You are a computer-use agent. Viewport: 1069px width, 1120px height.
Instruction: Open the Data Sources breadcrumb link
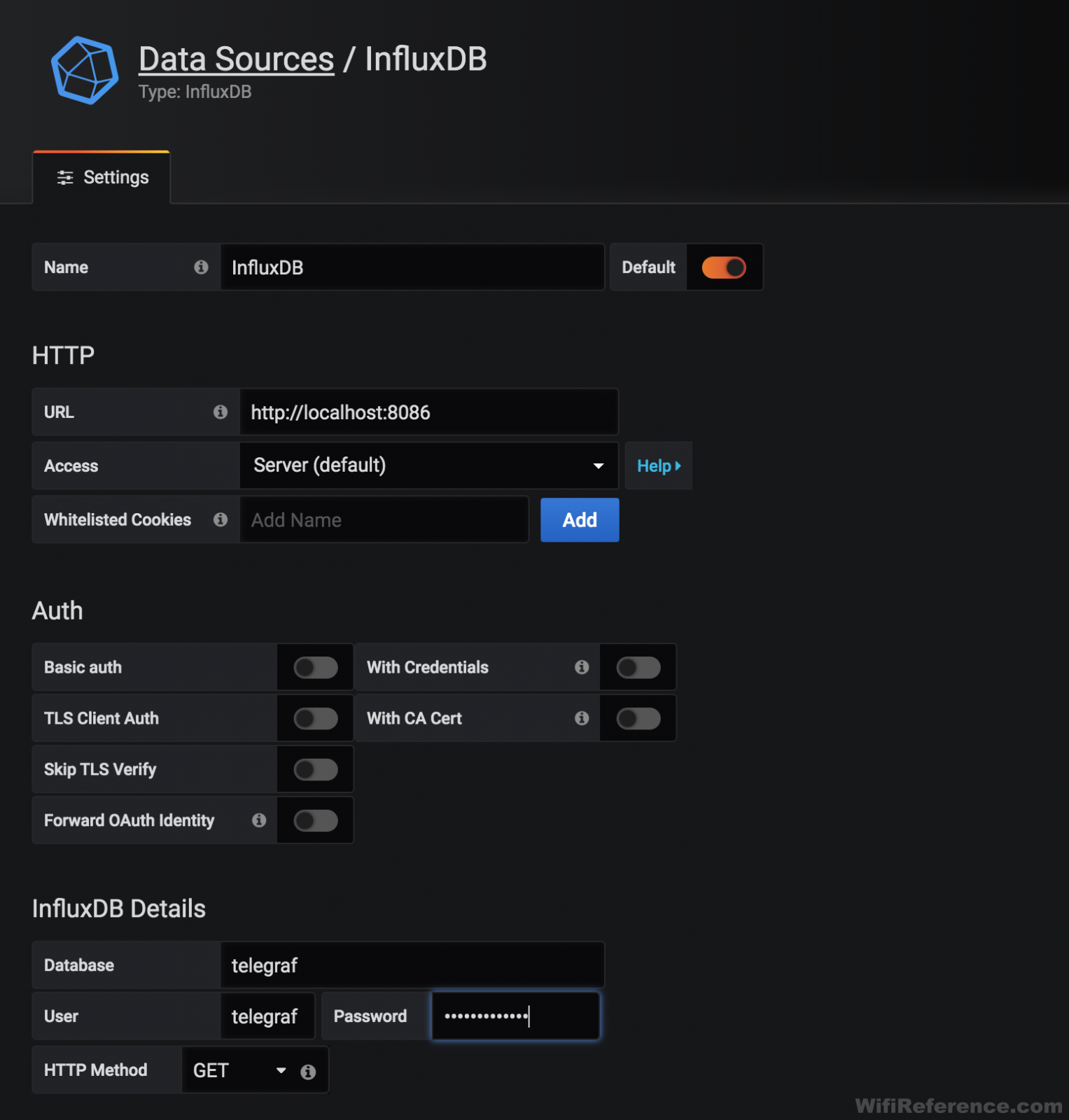237,59
